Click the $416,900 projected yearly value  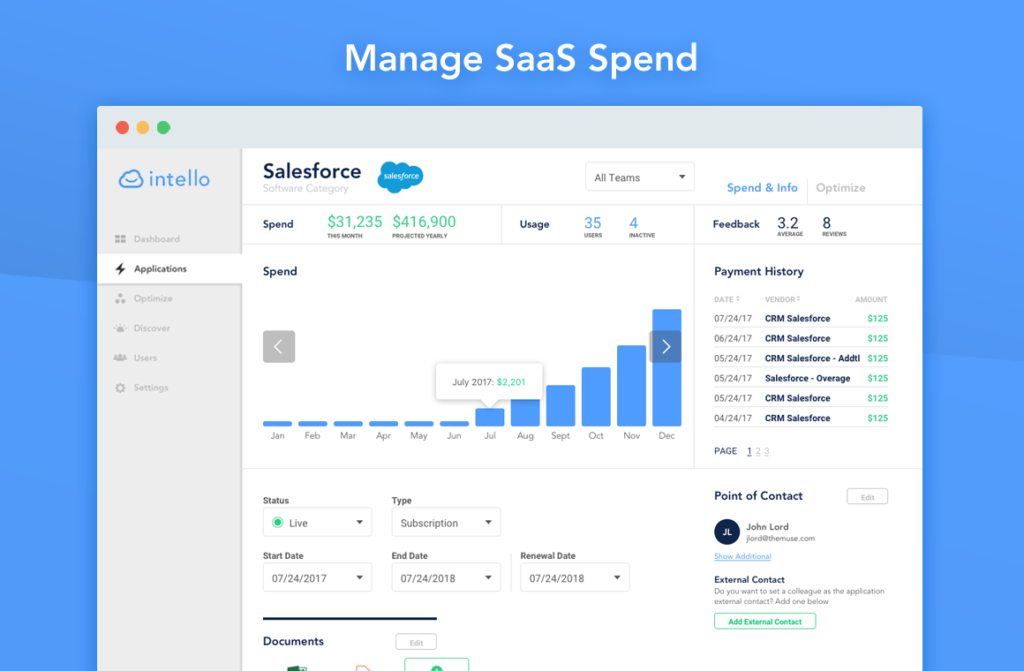pos(424,222)
